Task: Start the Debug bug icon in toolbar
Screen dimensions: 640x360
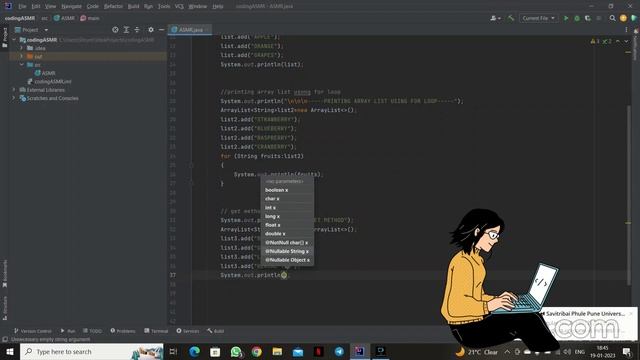Action: coord(577,18)
